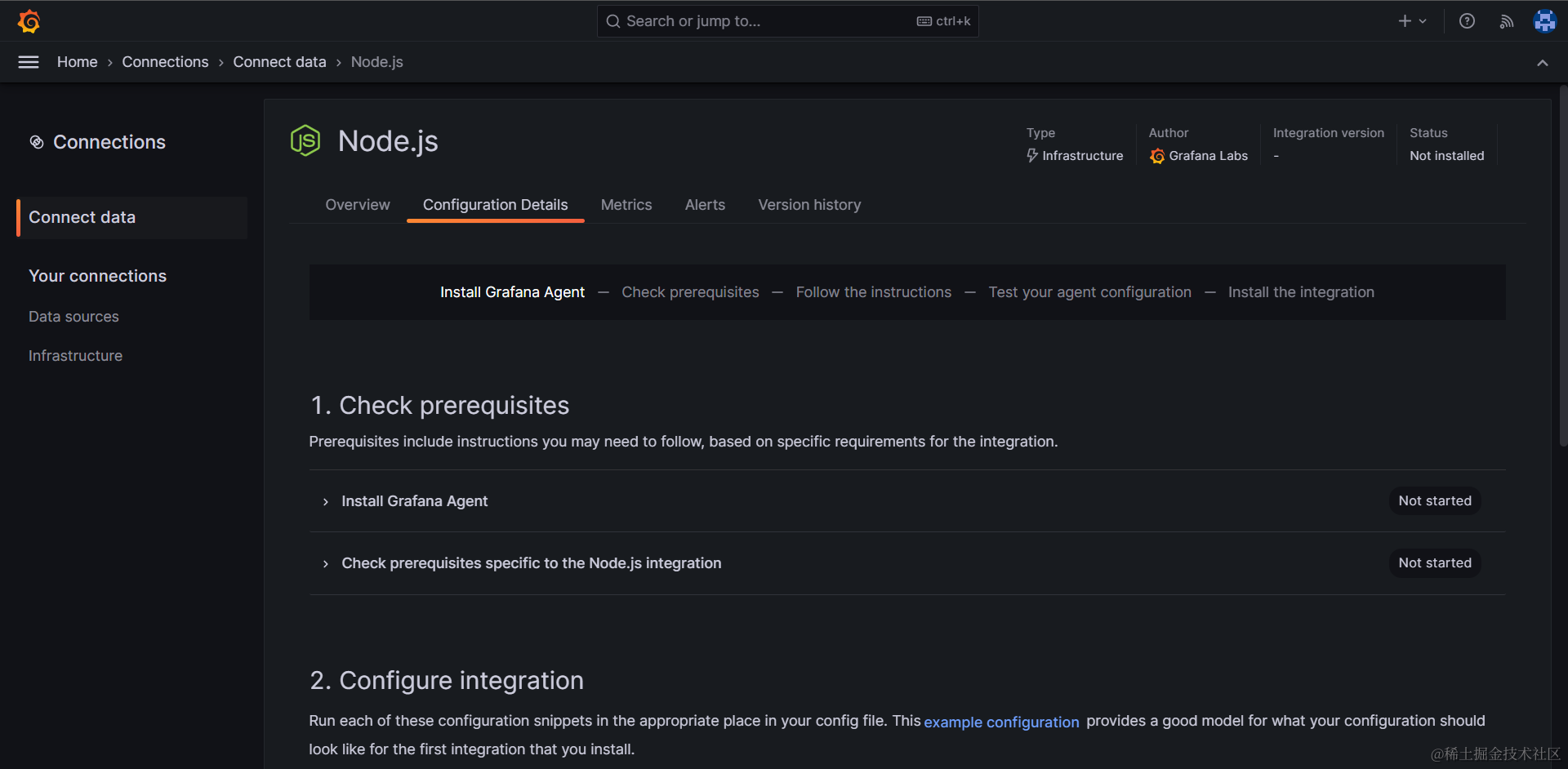Click the Connections section icon in sidebar
The height and width of the screenshot is (769, 1568).
point(37,142)
